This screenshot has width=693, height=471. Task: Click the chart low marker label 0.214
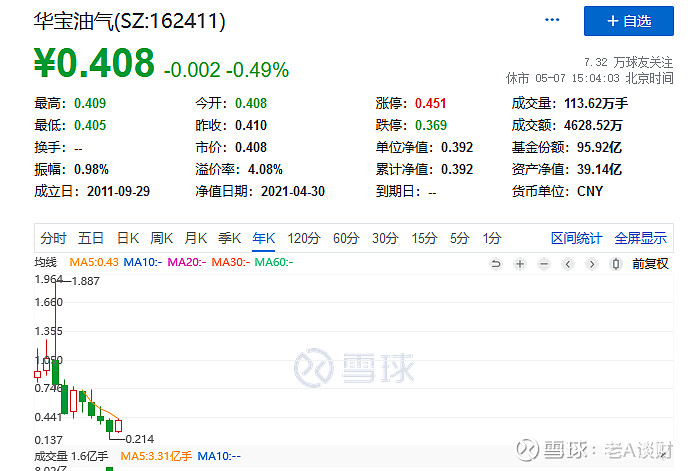(x=140, y=439)
